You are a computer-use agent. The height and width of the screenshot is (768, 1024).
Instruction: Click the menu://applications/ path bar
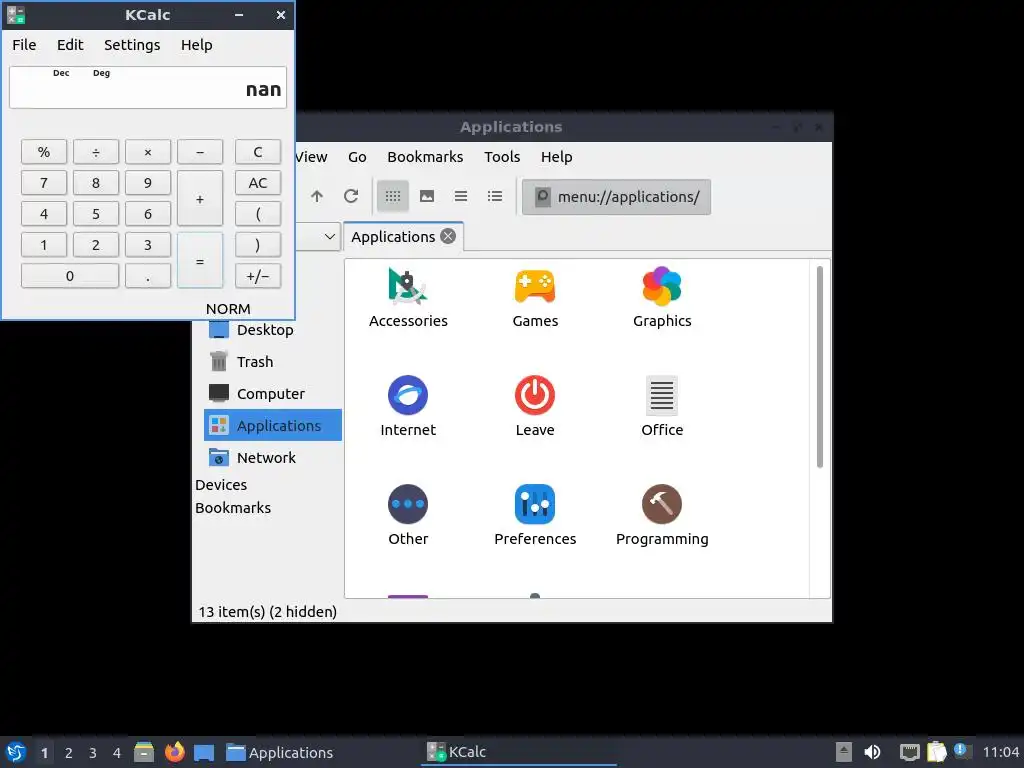tap(616, 197)
